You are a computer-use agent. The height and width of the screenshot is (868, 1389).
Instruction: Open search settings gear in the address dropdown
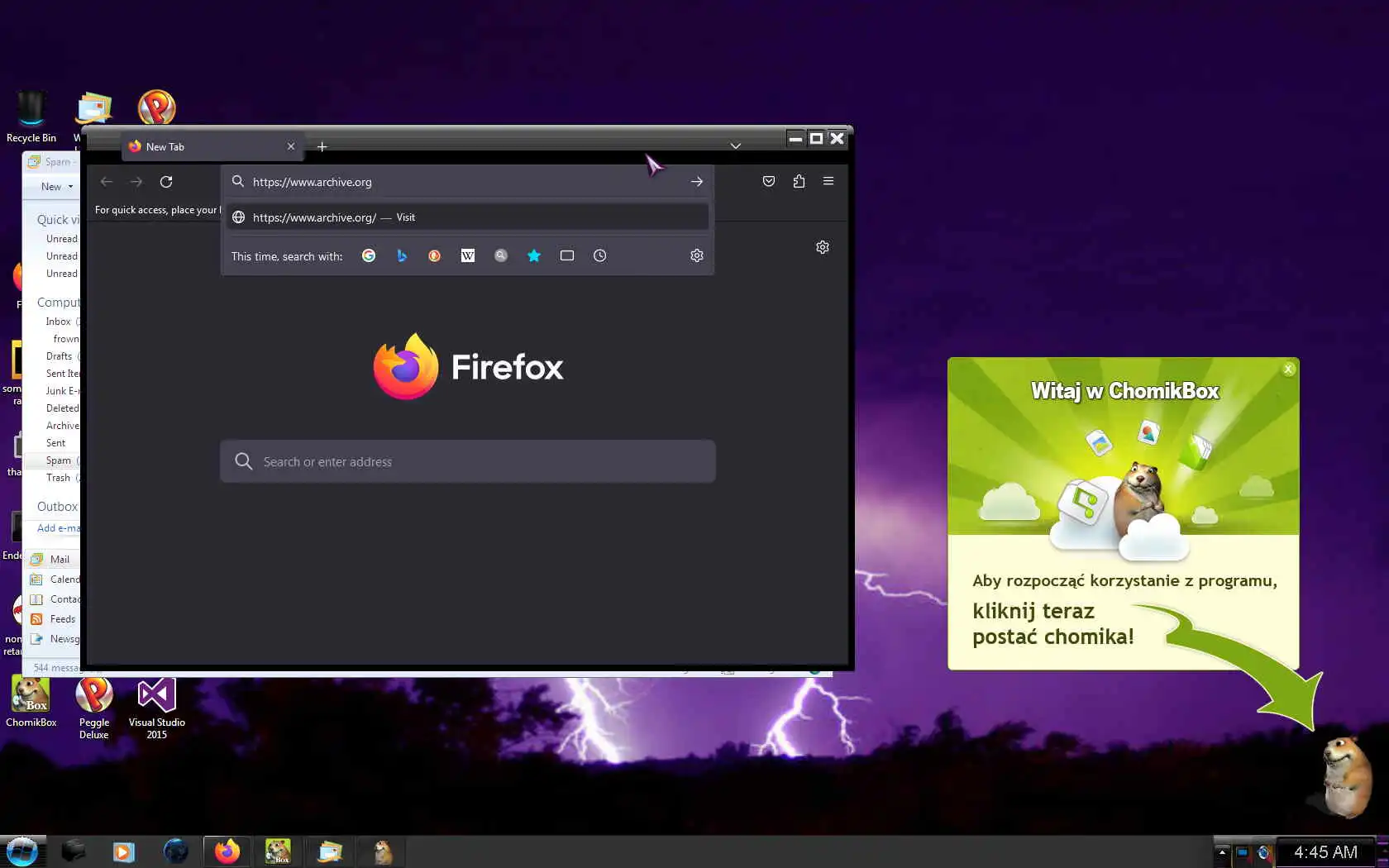click(697, 256)
